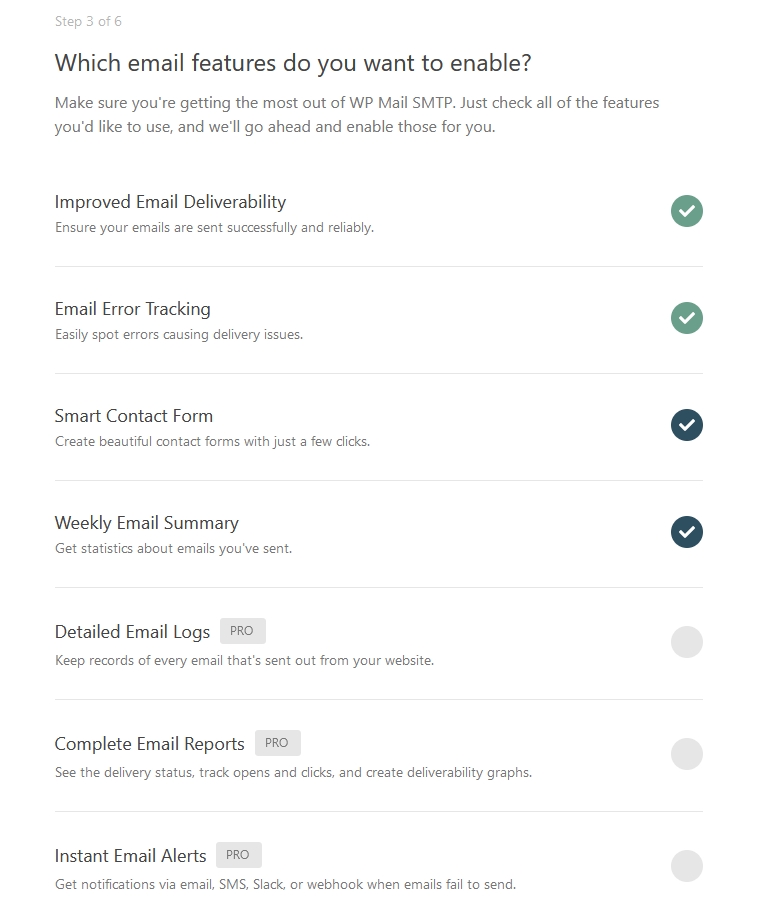Uncheck the Smart Contact Form option
The image size is (766, 923).
click(687, 425)
